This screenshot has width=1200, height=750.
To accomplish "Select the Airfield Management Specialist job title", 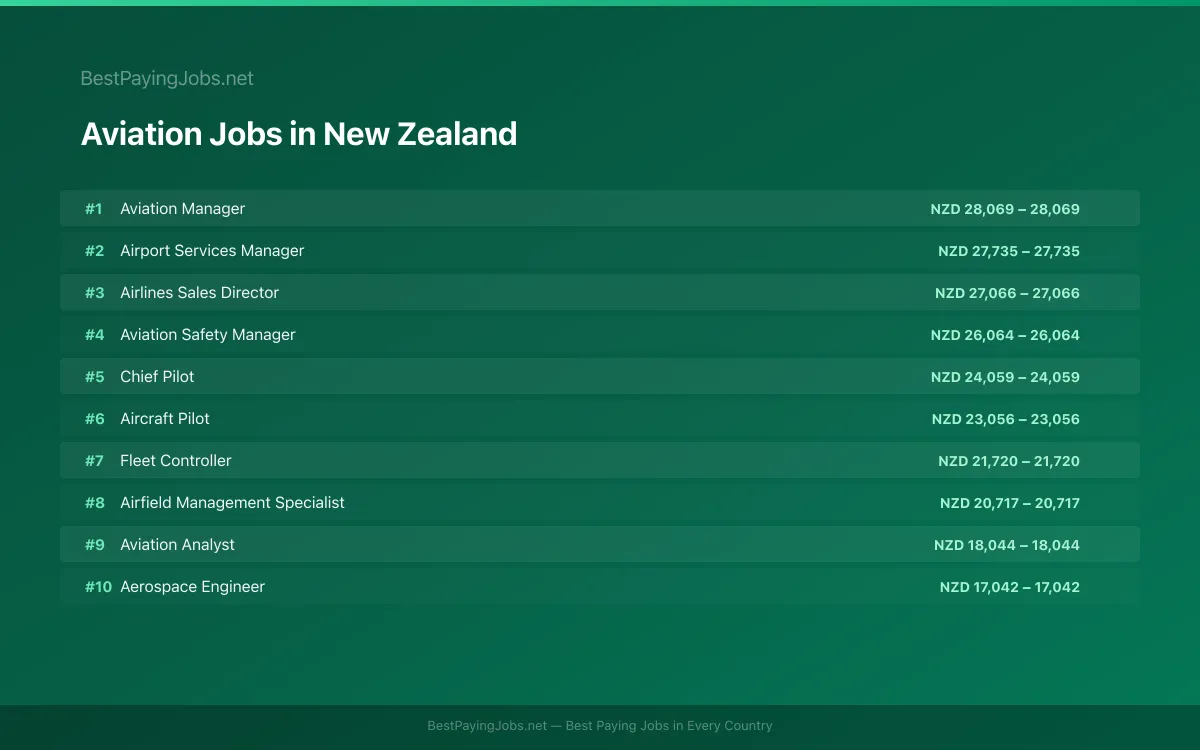I will click(x=232, y=503).
